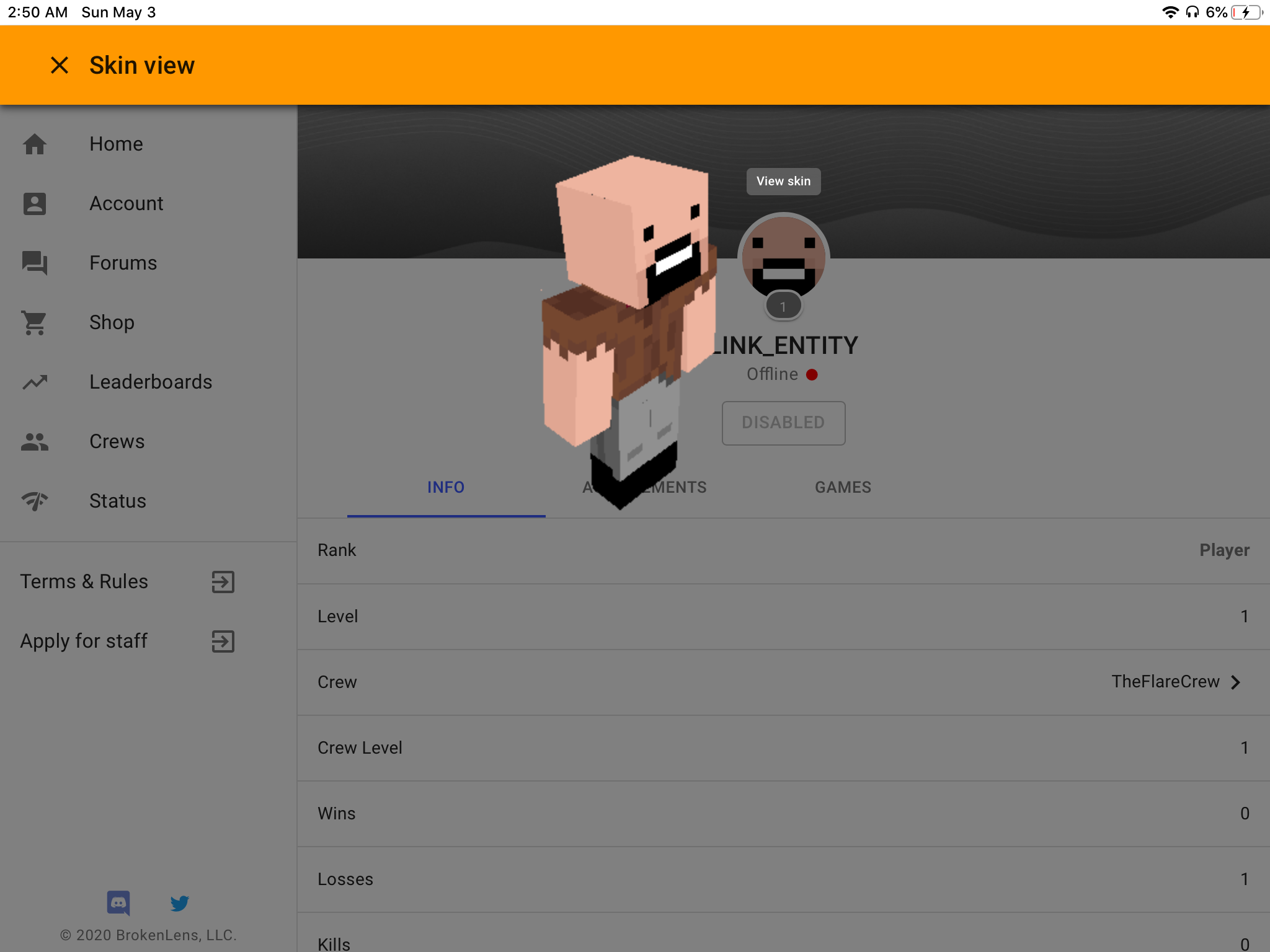Viewport: 1270px width, 952px height.
Task: Open the Status signal icon
Action: (x=35, y=501)
